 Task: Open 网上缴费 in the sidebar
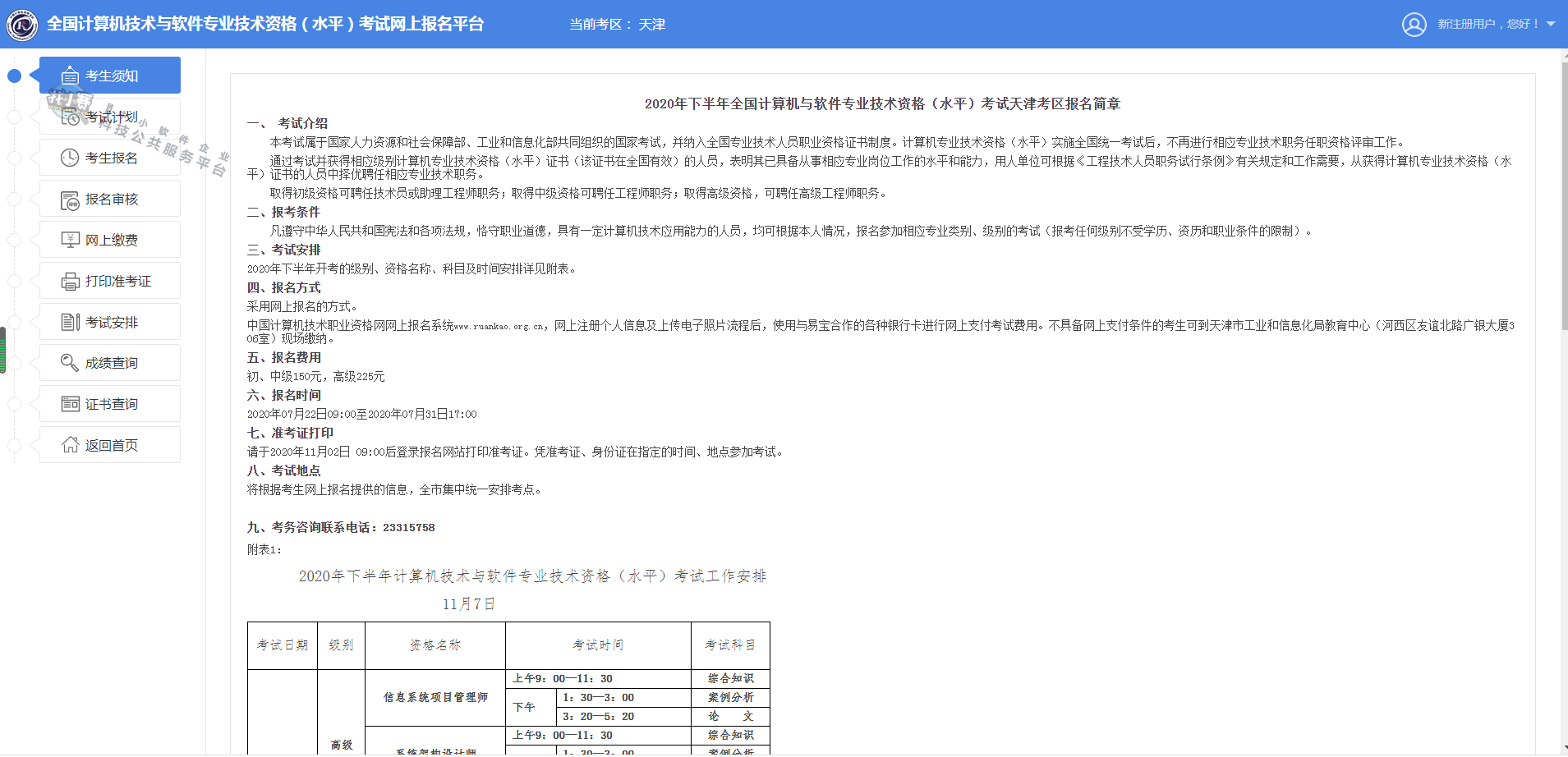(110, 240)
